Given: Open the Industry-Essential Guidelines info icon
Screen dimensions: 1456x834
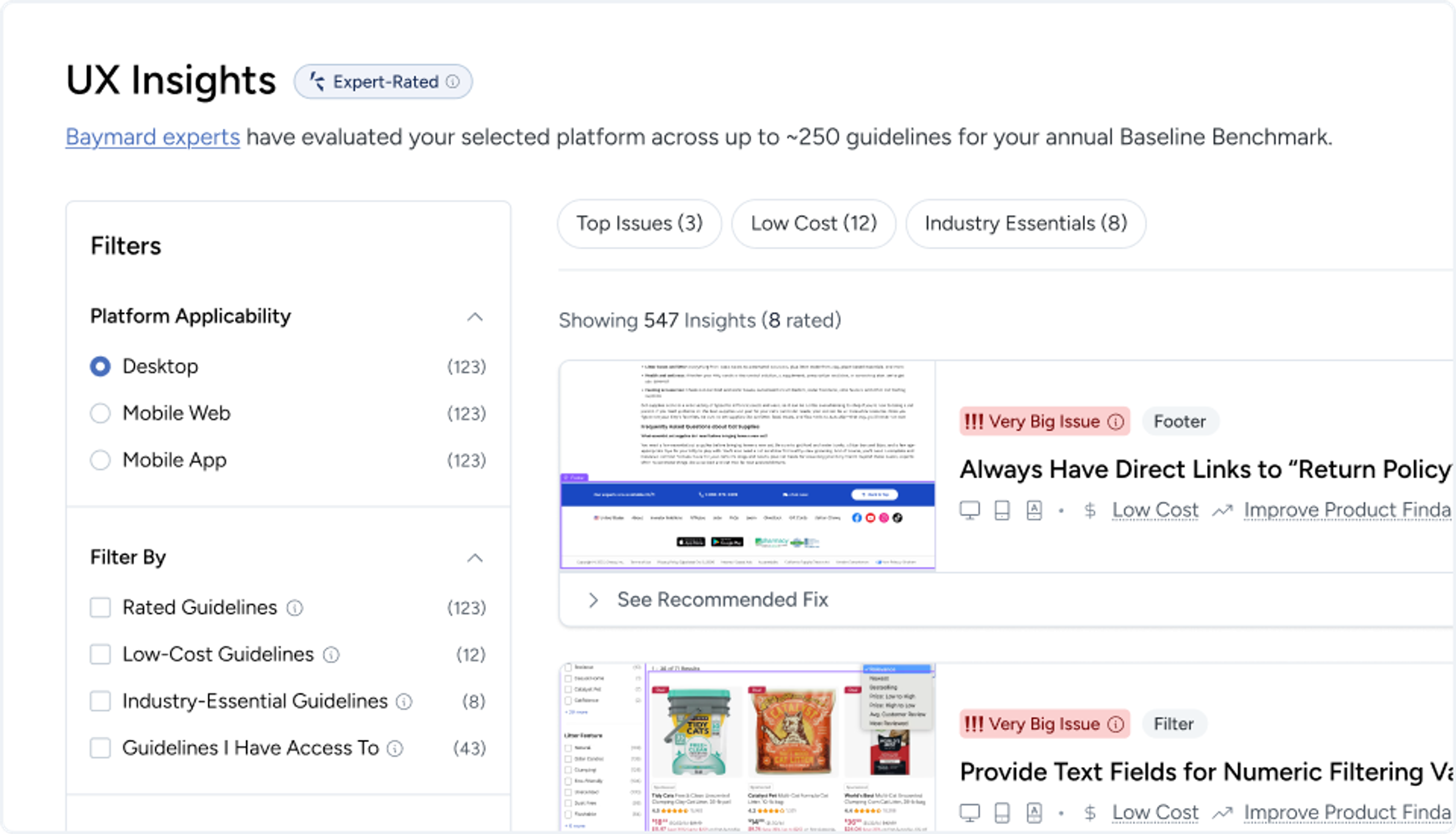Looking at the screenshot, I should (x=404, y=702).
